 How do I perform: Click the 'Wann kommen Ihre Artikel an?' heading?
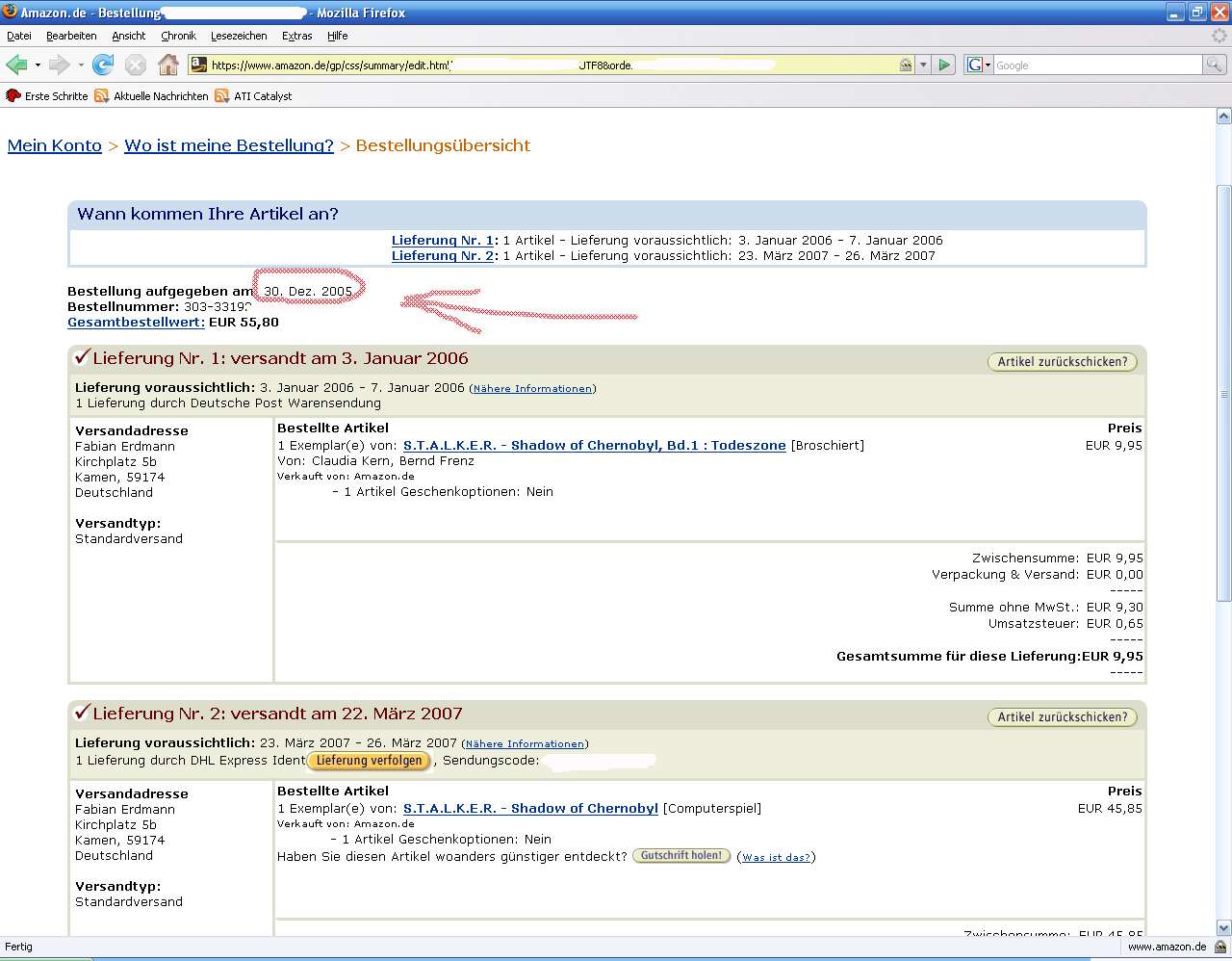click(208, 214)
